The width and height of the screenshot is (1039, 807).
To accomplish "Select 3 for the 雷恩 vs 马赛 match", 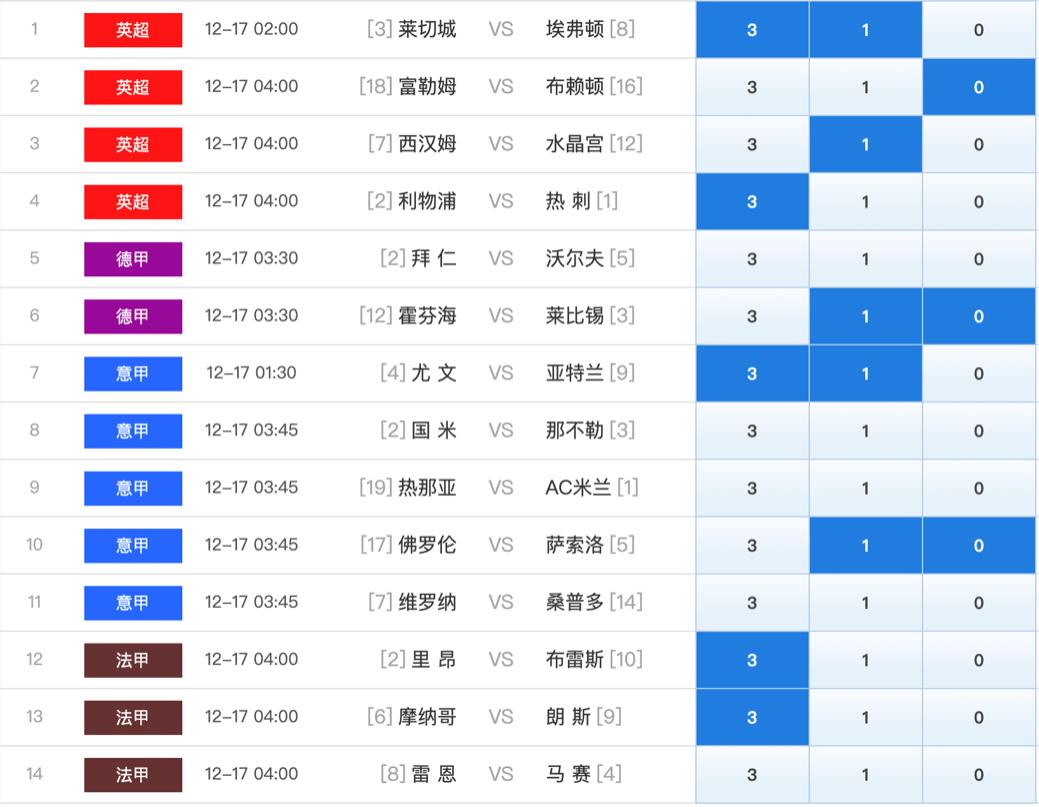I will click(752, 775).
